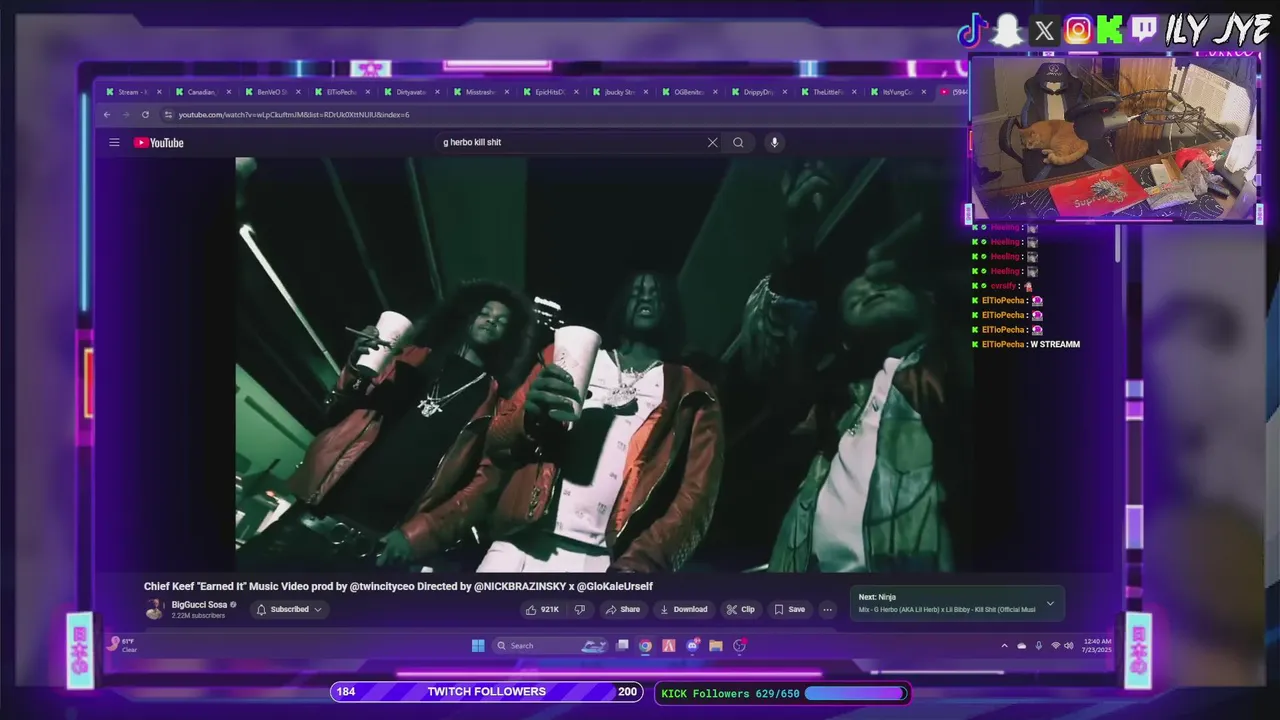Switch to the Canadian tab
The width and height of the screenshot is (1280, 720).
pyautogui.click(x=202, y=92)
